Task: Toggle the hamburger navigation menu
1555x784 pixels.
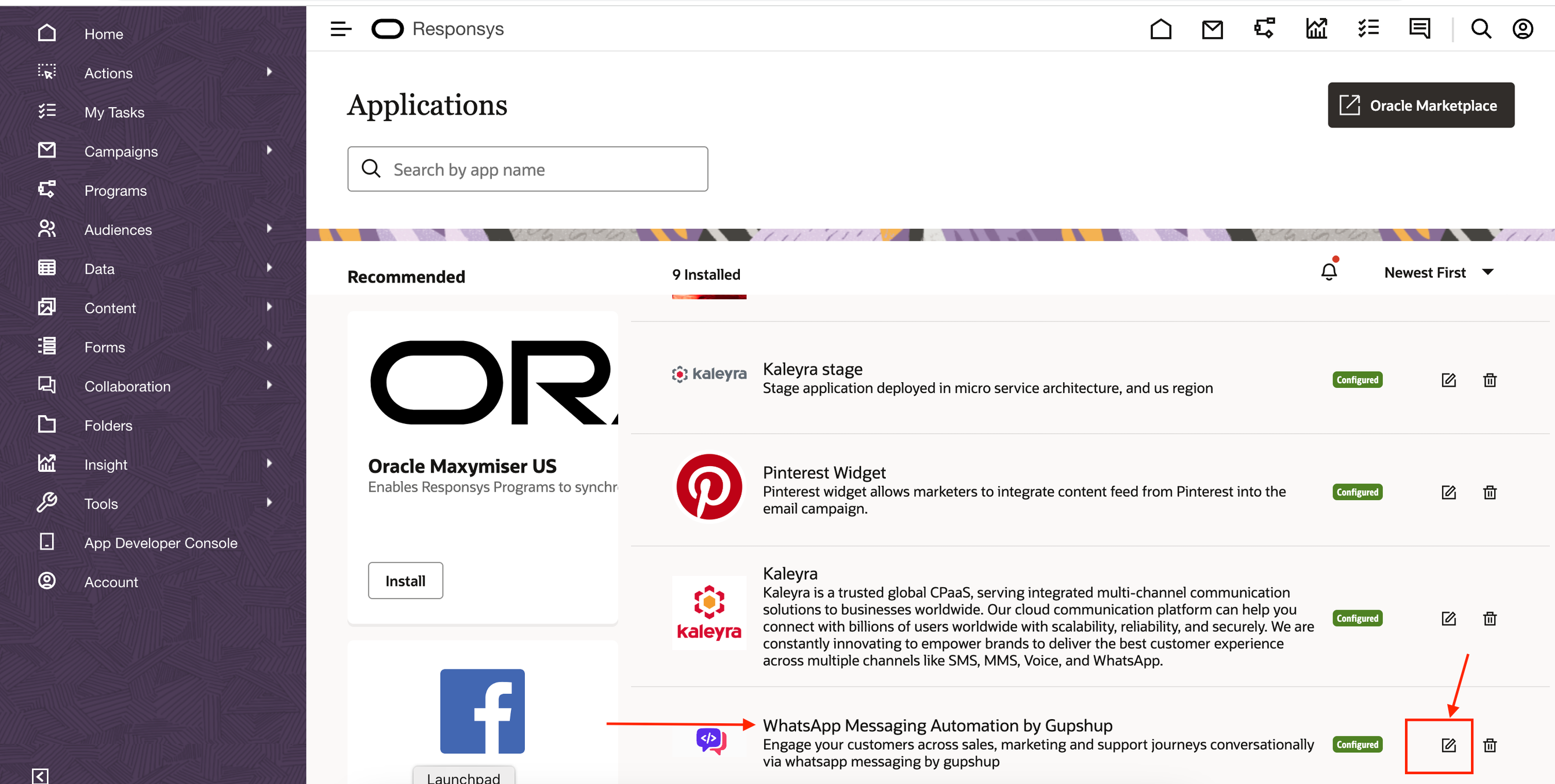Action: click(341, 29)
